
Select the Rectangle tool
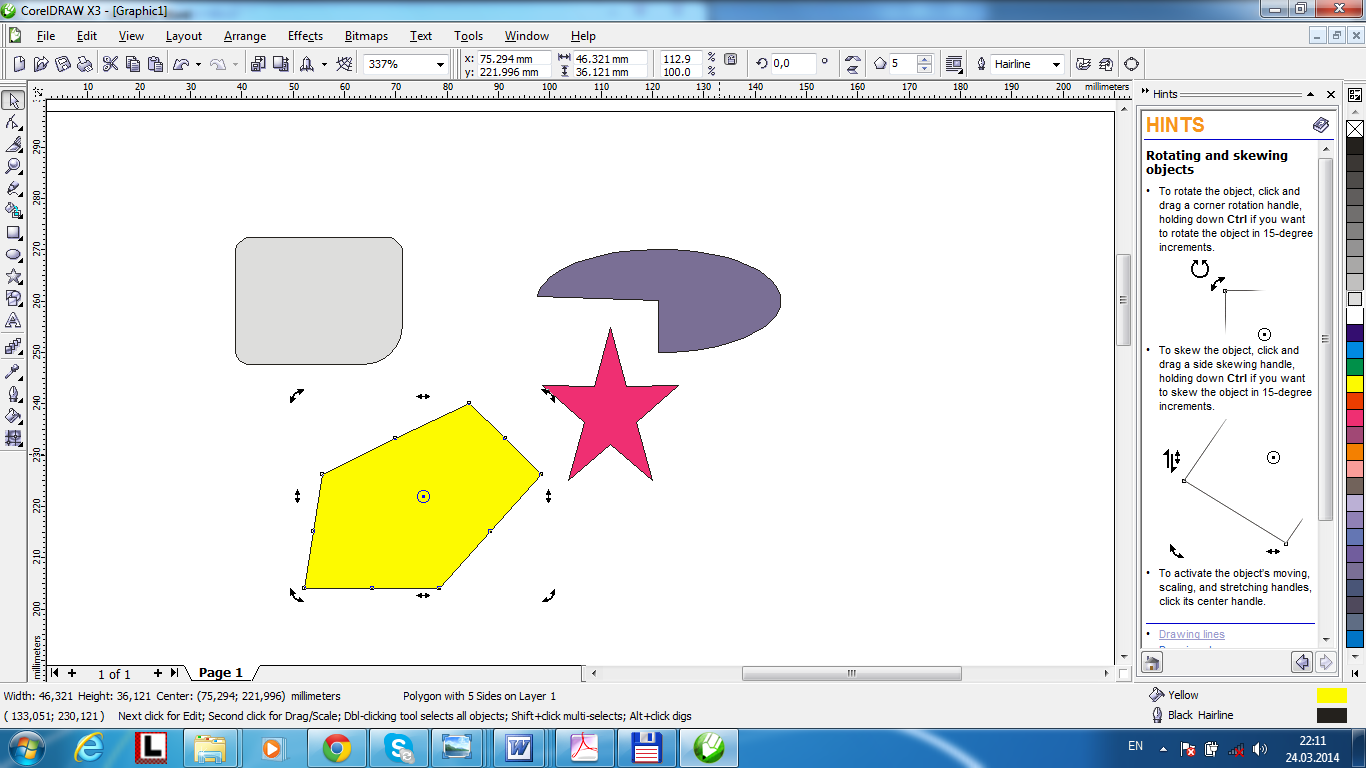(14, 232)
